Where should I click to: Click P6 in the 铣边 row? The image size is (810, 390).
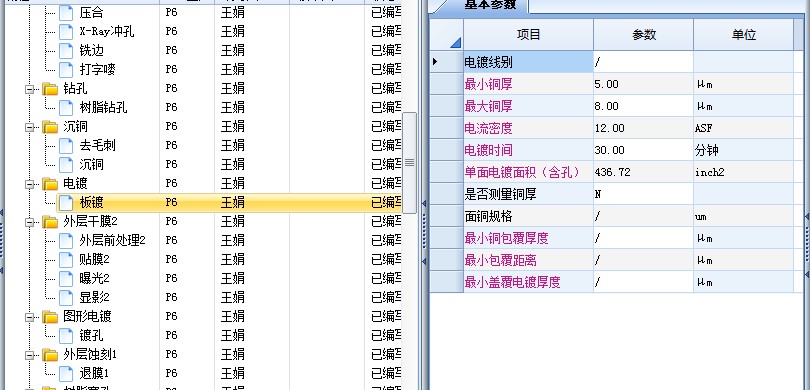click(172, 51)
